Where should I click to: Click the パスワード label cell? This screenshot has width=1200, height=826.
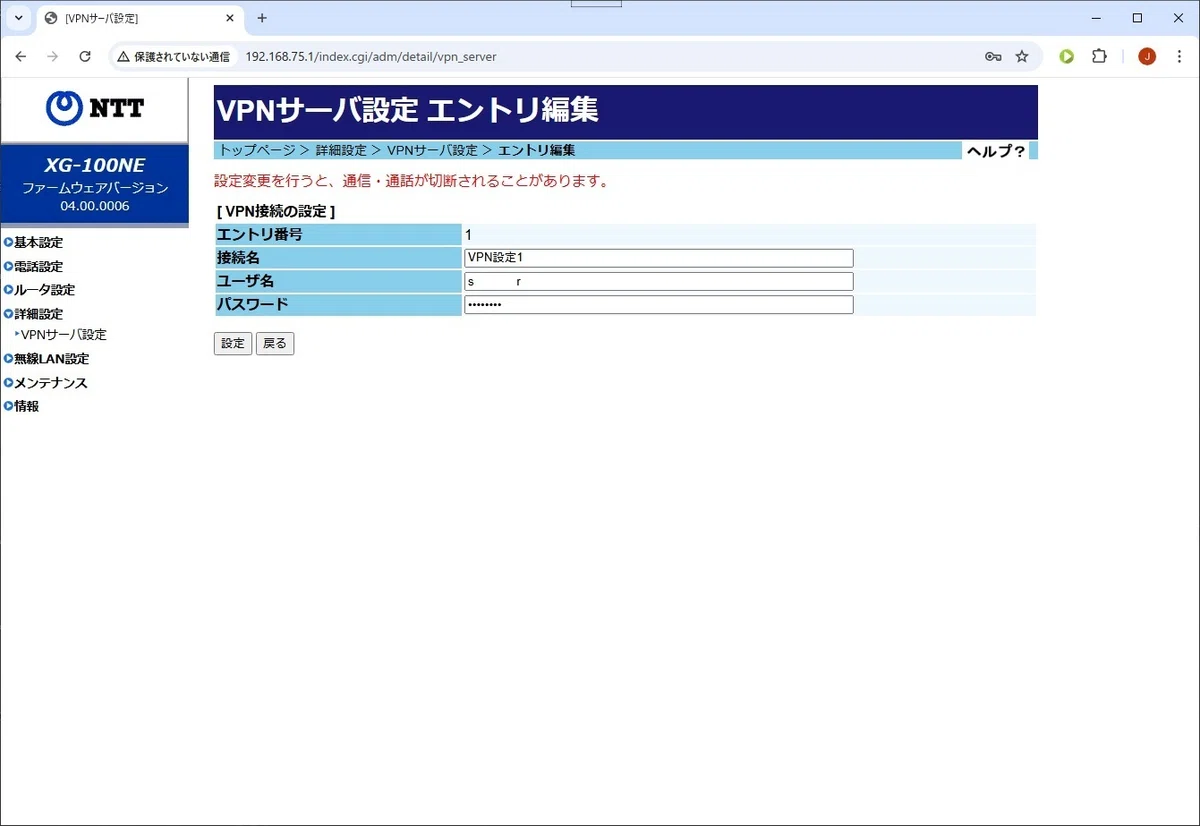[338, 305]
